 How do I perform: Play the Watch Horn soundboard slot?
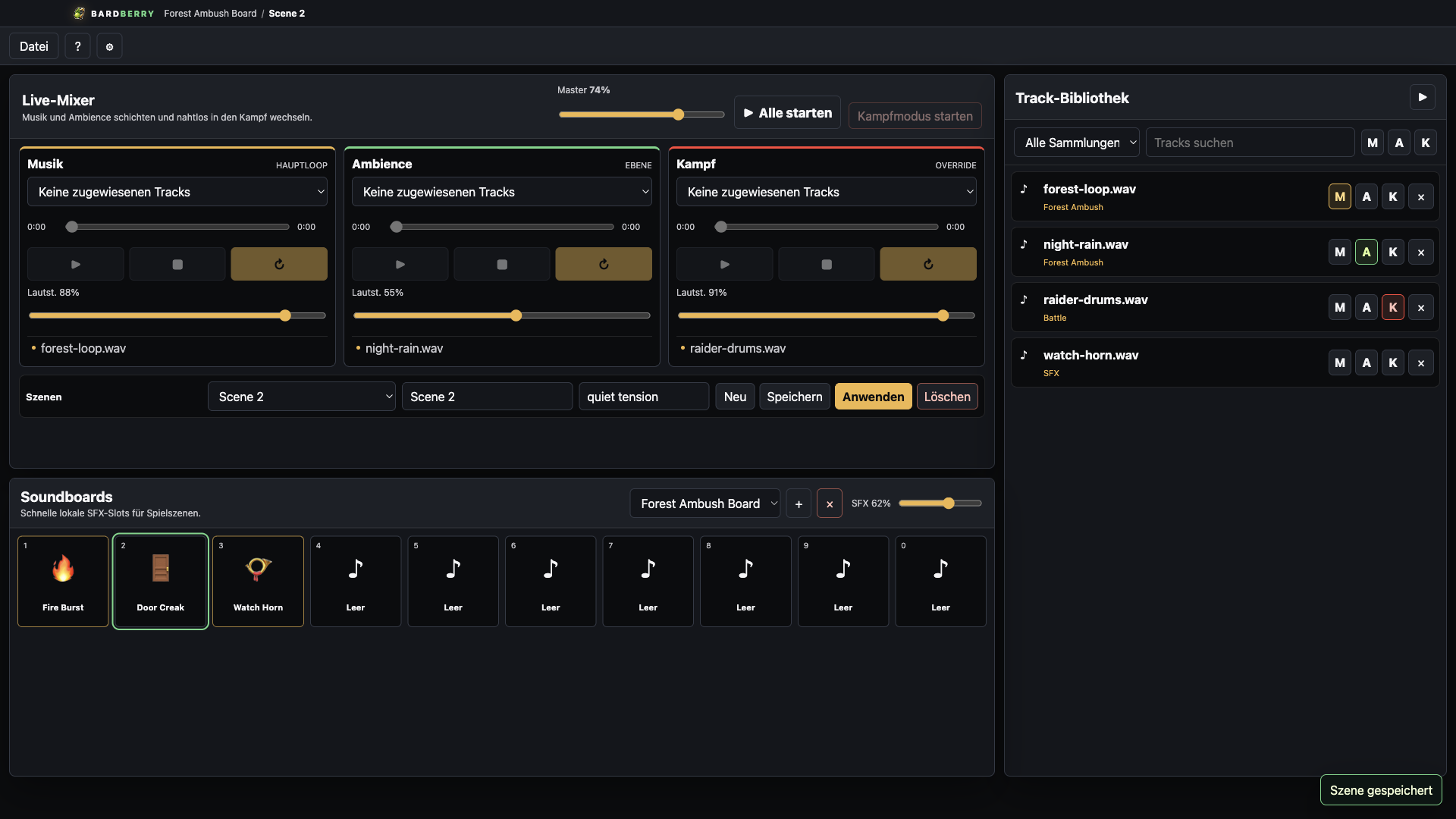point(258,581)
